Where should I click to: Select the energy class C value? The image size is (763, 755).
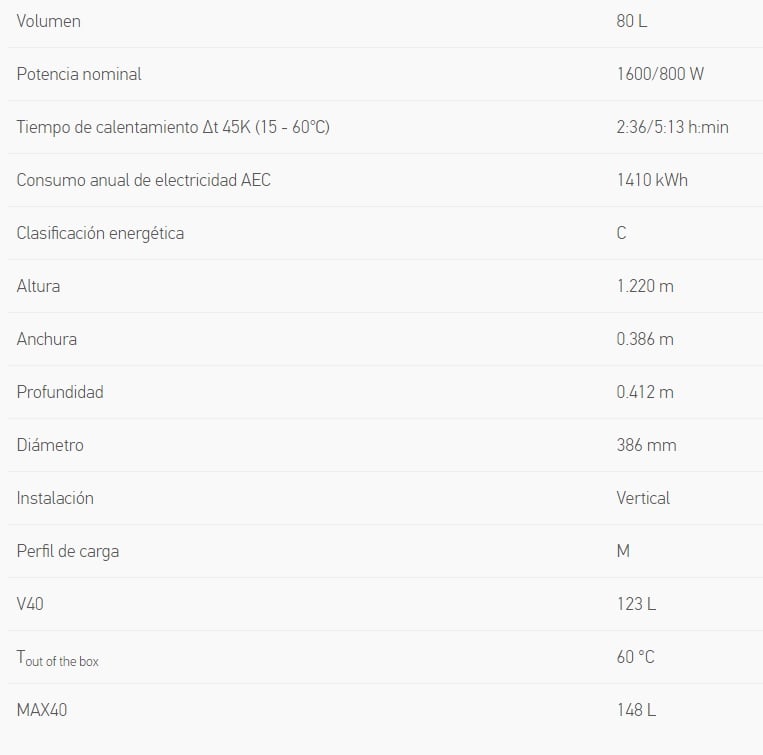(621, 234)
